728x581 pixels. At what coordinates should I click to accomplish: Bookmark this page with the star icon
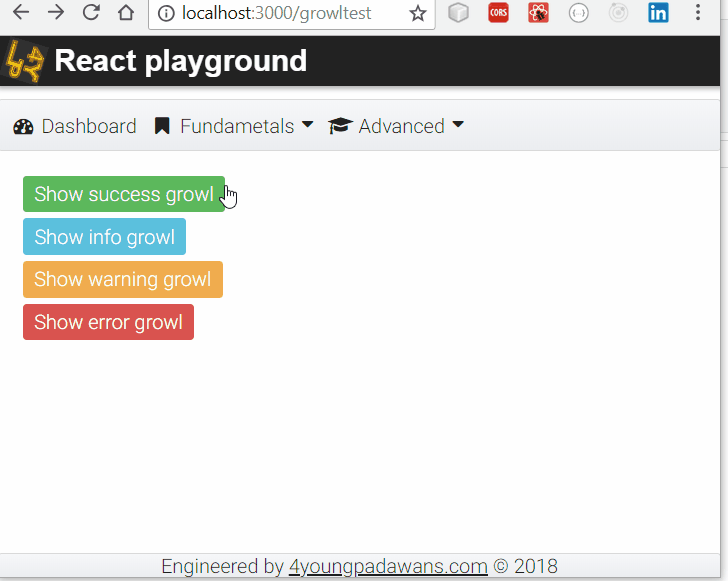pos(418,13)
